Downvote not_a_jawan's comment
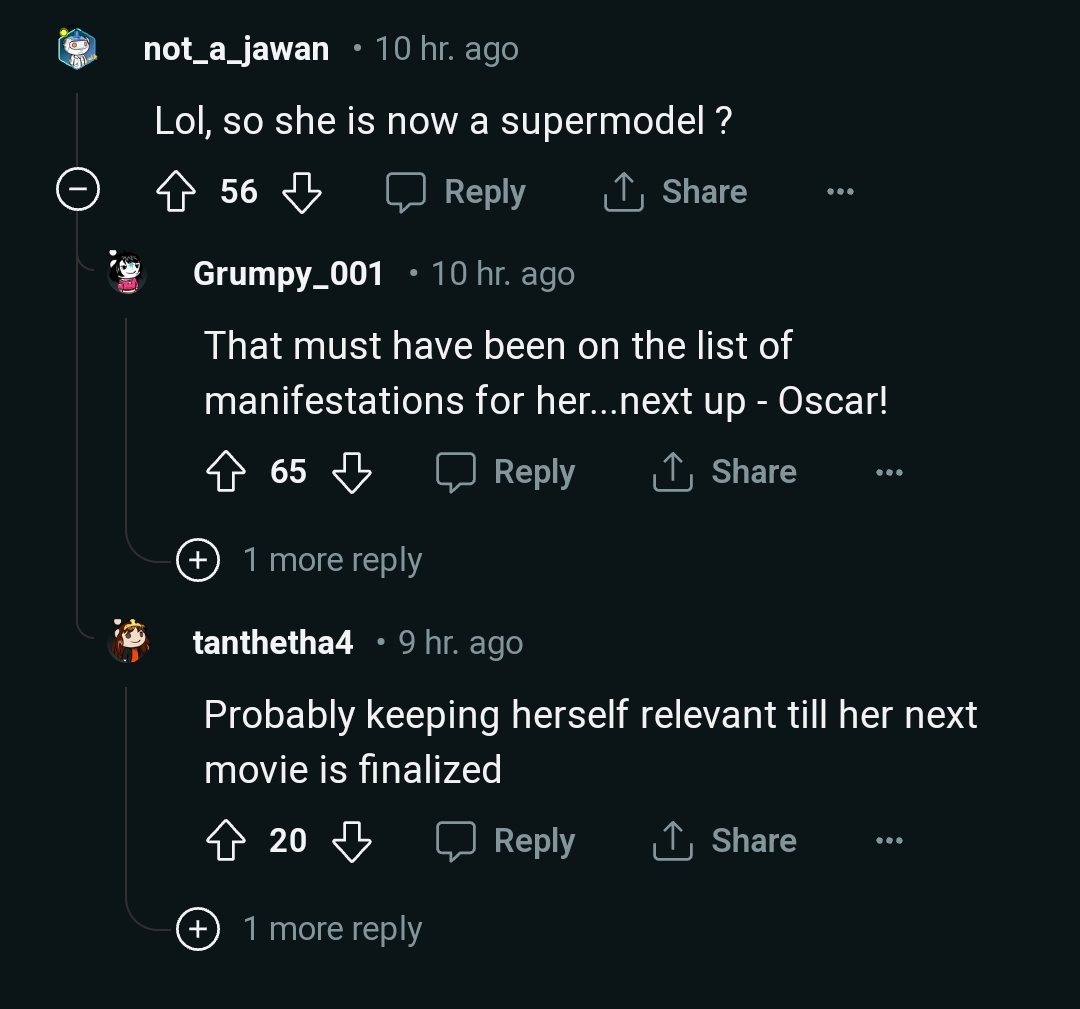 (301, 192)
